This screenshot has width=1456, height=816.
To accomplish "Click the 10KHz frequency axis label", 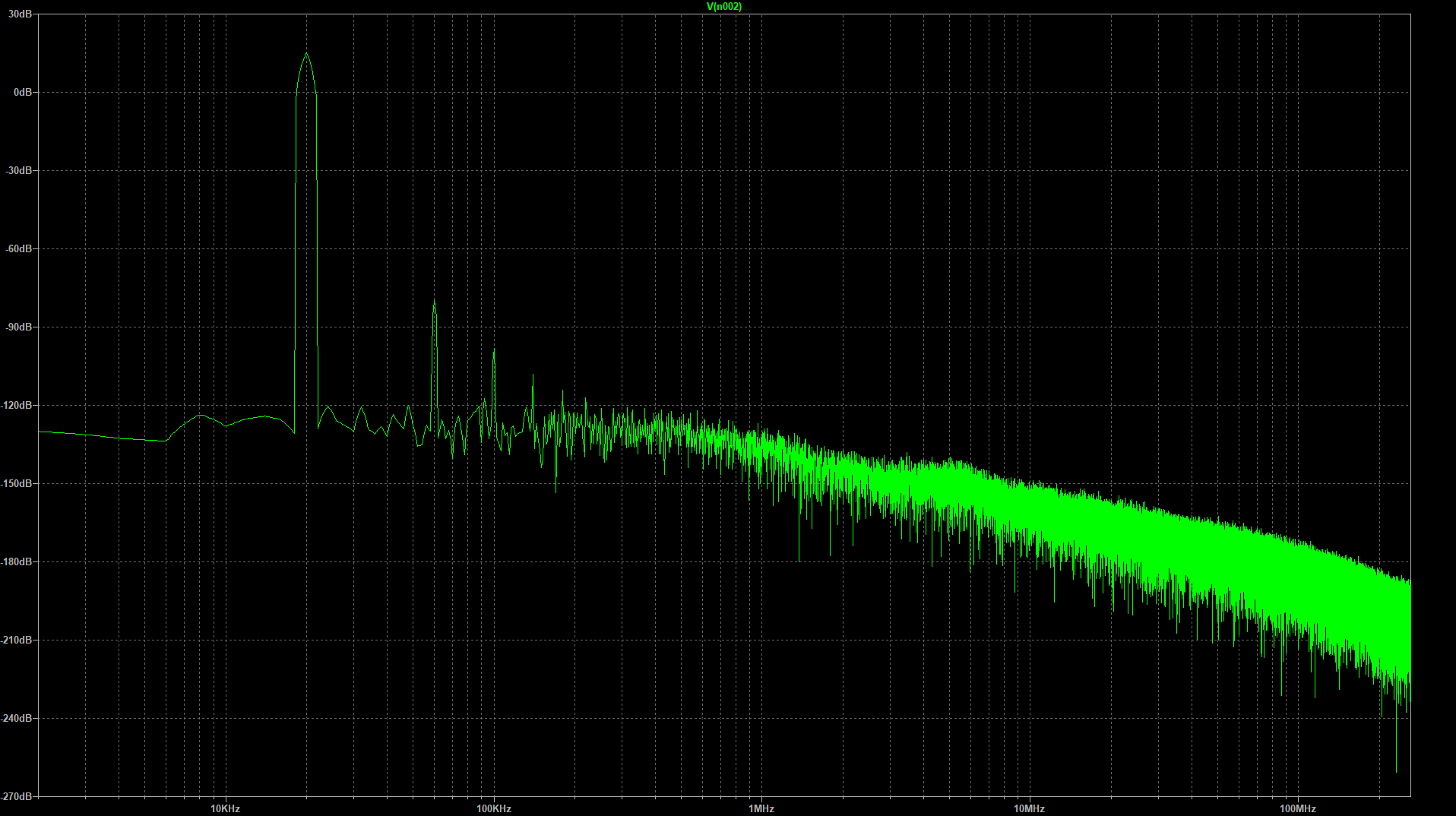I will click(x=226, y=808).
